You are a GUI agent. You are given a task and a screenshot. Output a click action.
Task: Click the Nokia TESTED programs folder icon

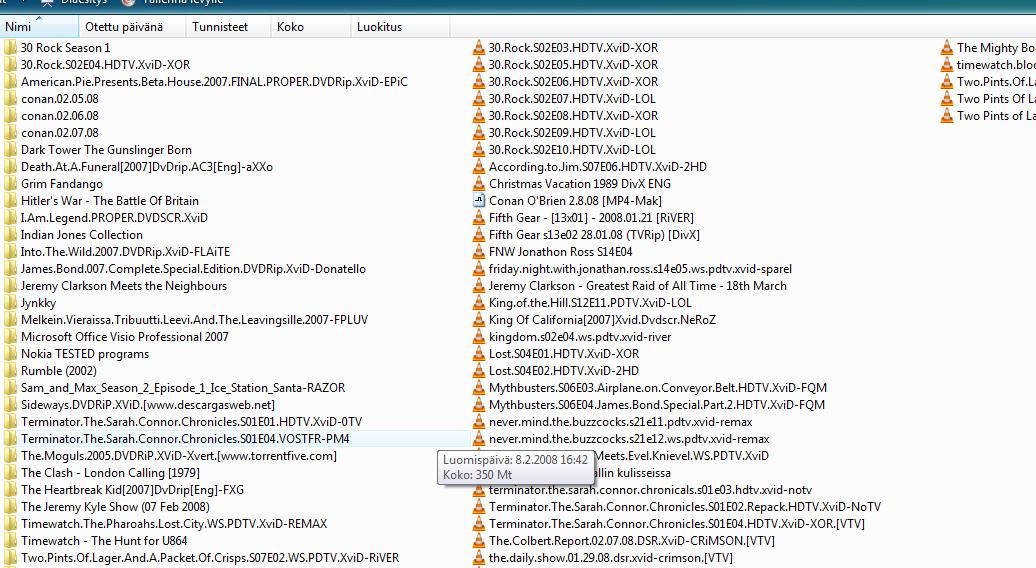(x=10, y=353)
